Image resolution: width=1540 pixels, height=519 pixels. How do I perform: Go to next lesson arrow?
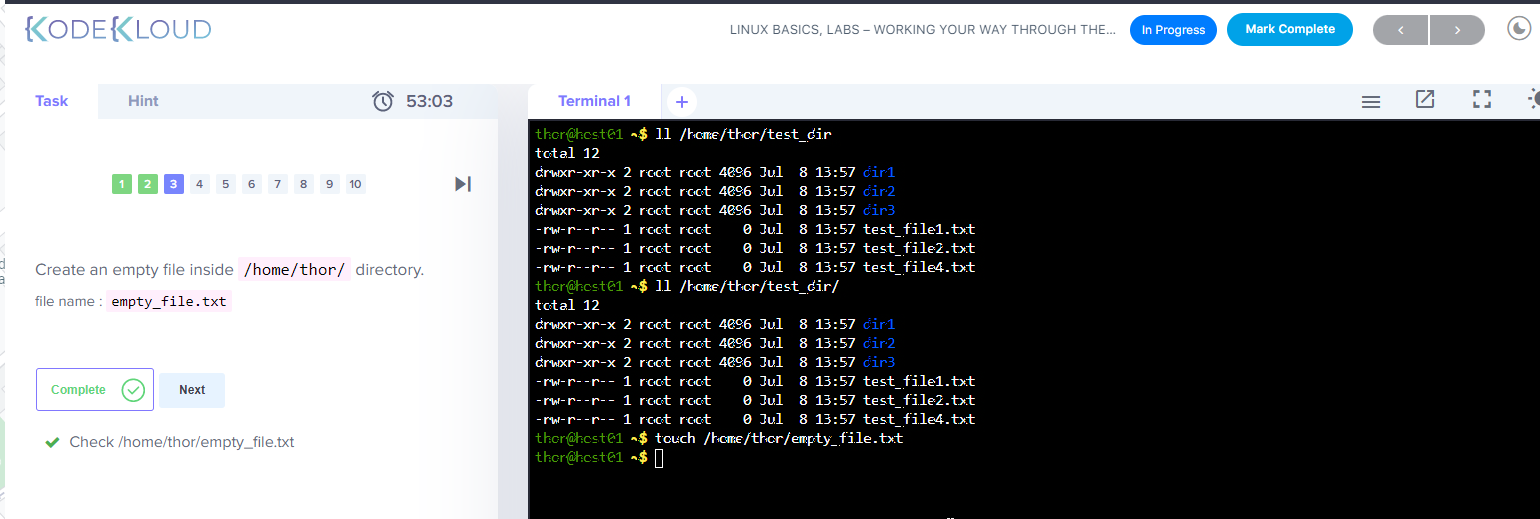(1457, 30)
